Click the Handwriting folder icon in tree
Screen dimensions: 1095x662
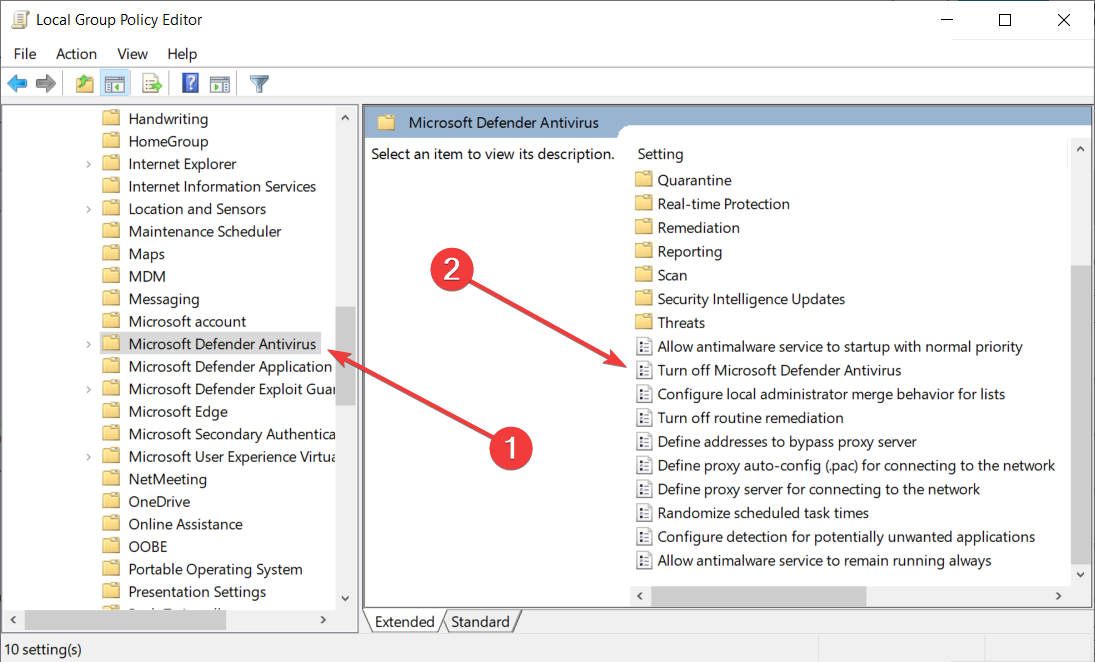tap(111, 118)
